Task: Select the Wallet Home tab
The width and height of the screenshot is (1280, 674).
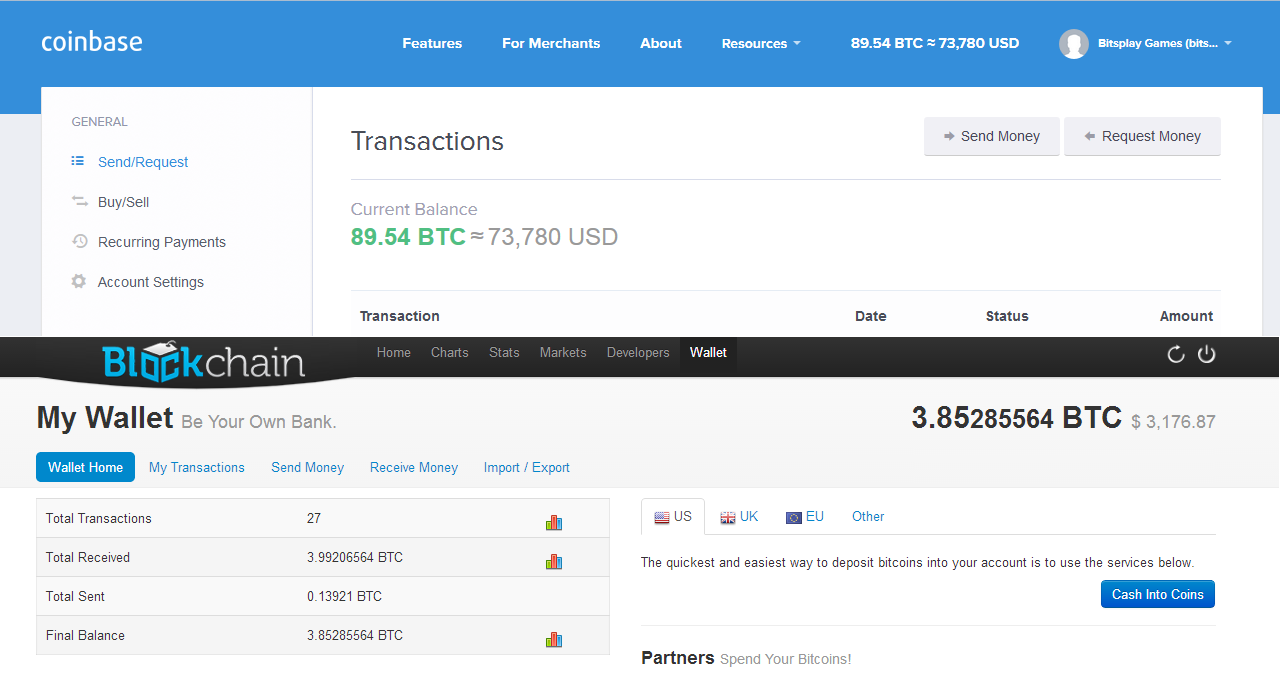Action: 86,467
